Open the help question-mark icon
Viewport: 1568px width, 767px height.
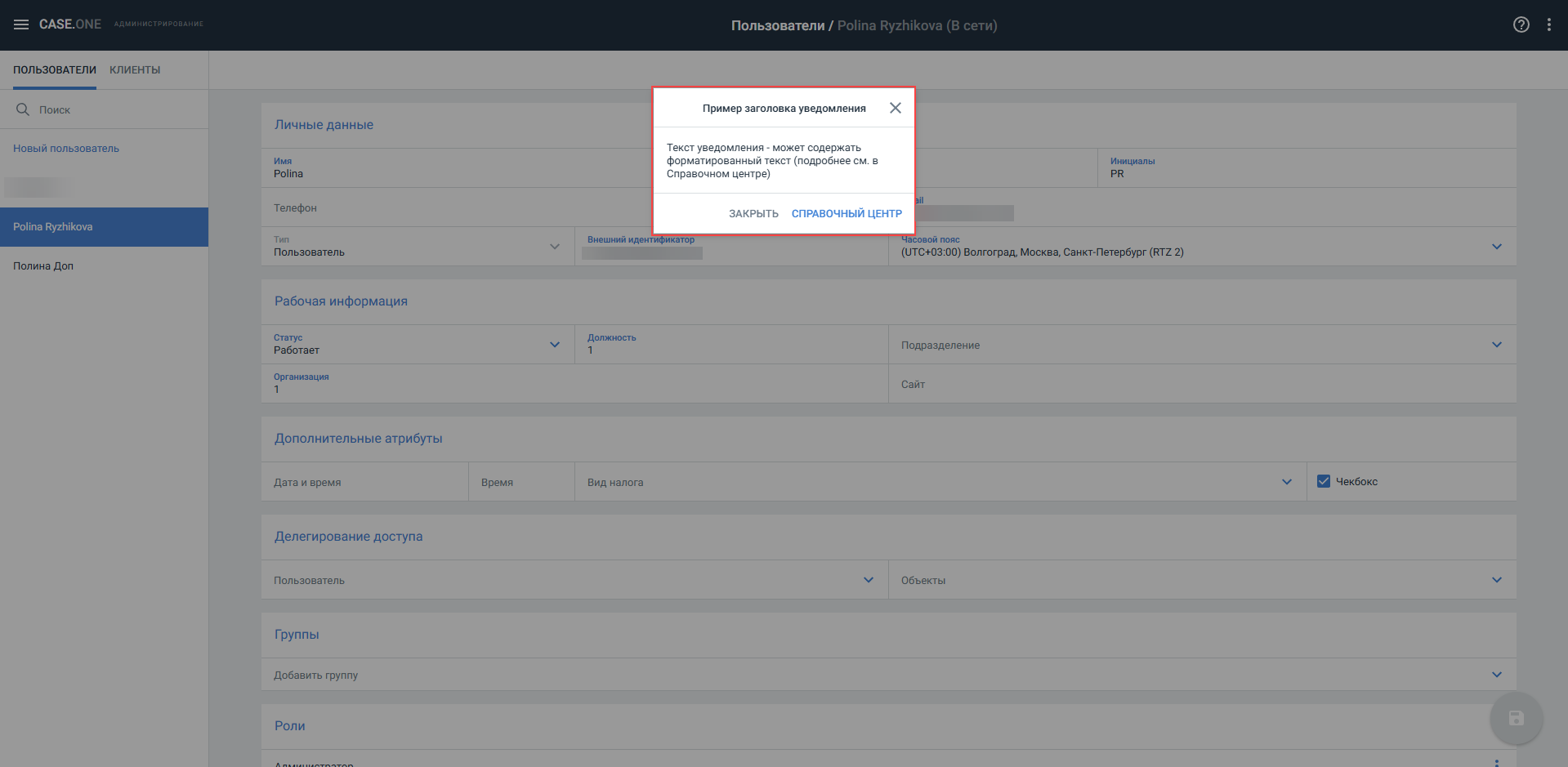[1521, 25]
